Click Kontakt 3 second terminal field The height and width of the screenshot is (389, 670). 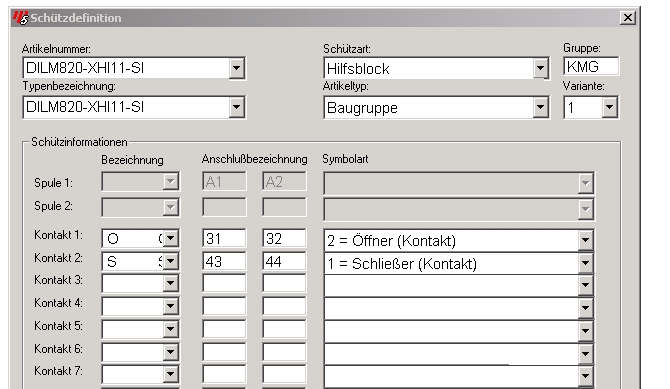284,283
